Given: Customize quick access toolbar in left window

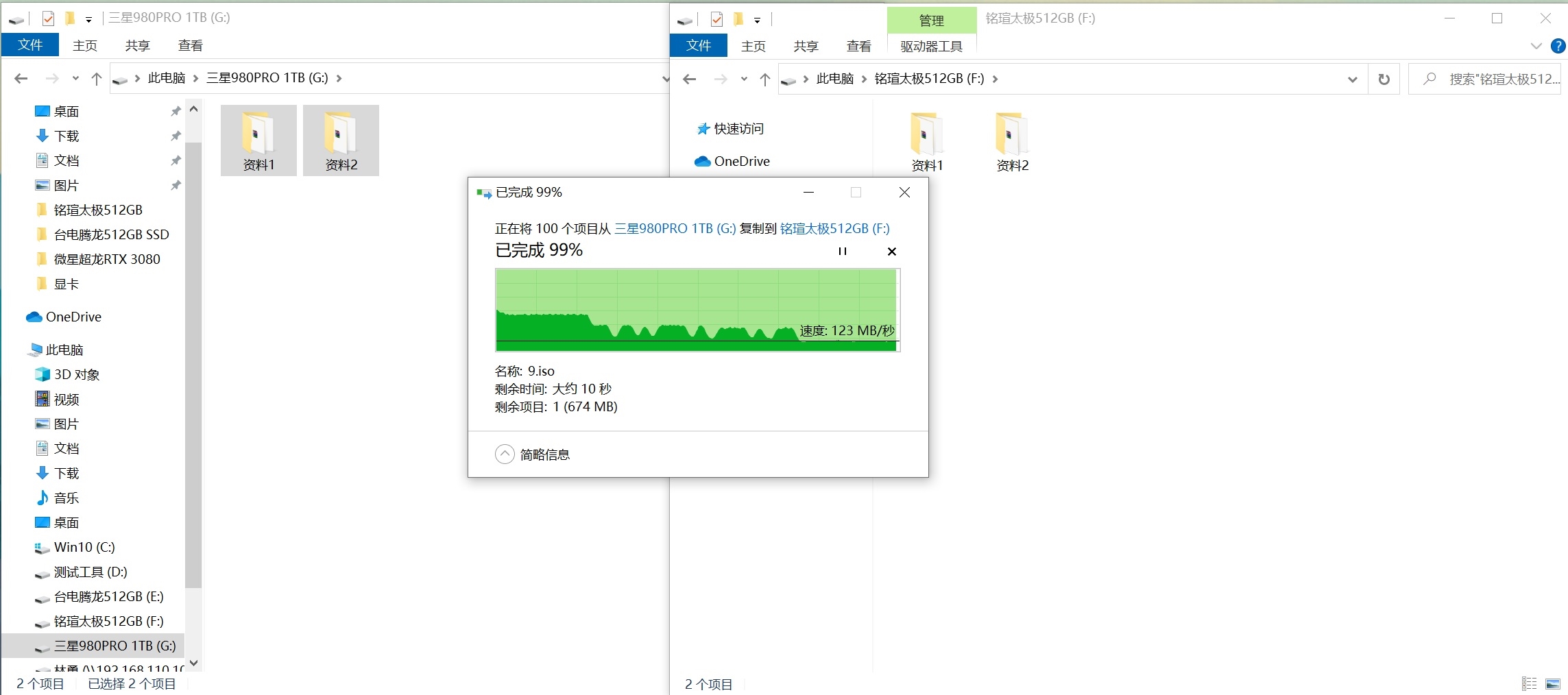Looking at the screenshot, I should 88,19.
